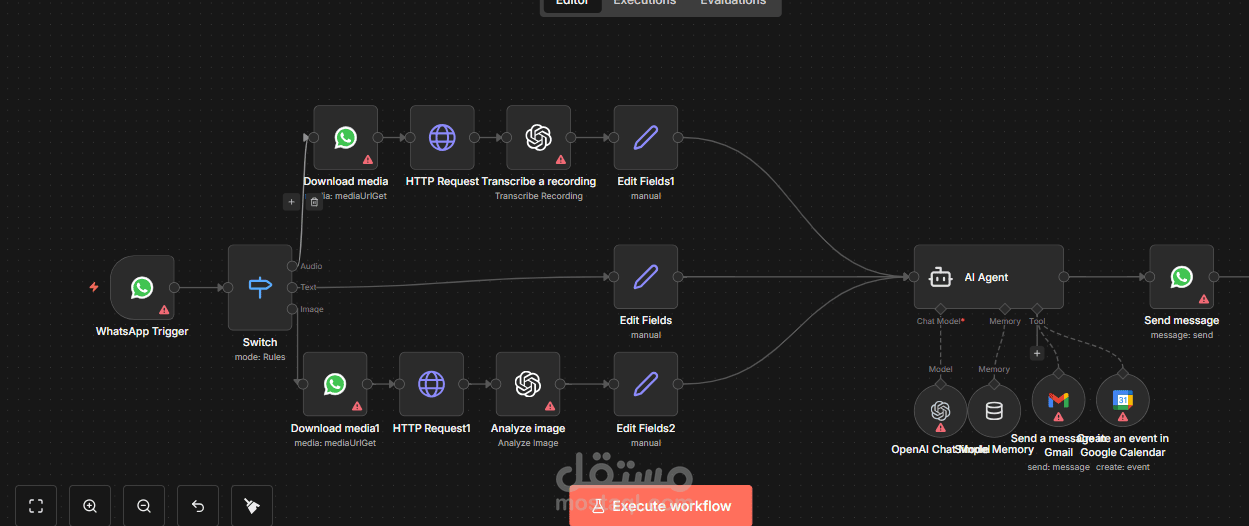This screenshot has width=1249, height=526.
Task: Click the "Transcribe Recording" subtitle text
Action: click(539, 196)
